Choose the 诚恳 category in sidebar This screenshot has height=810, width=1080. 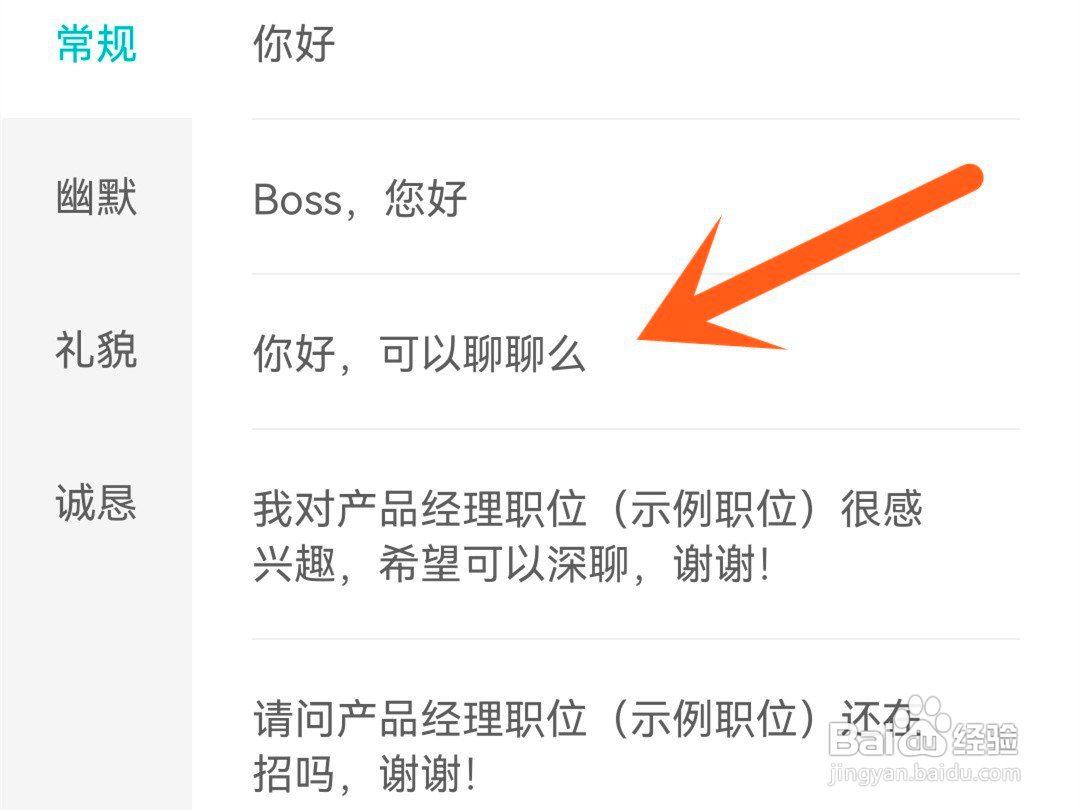[x=96, y=502]
